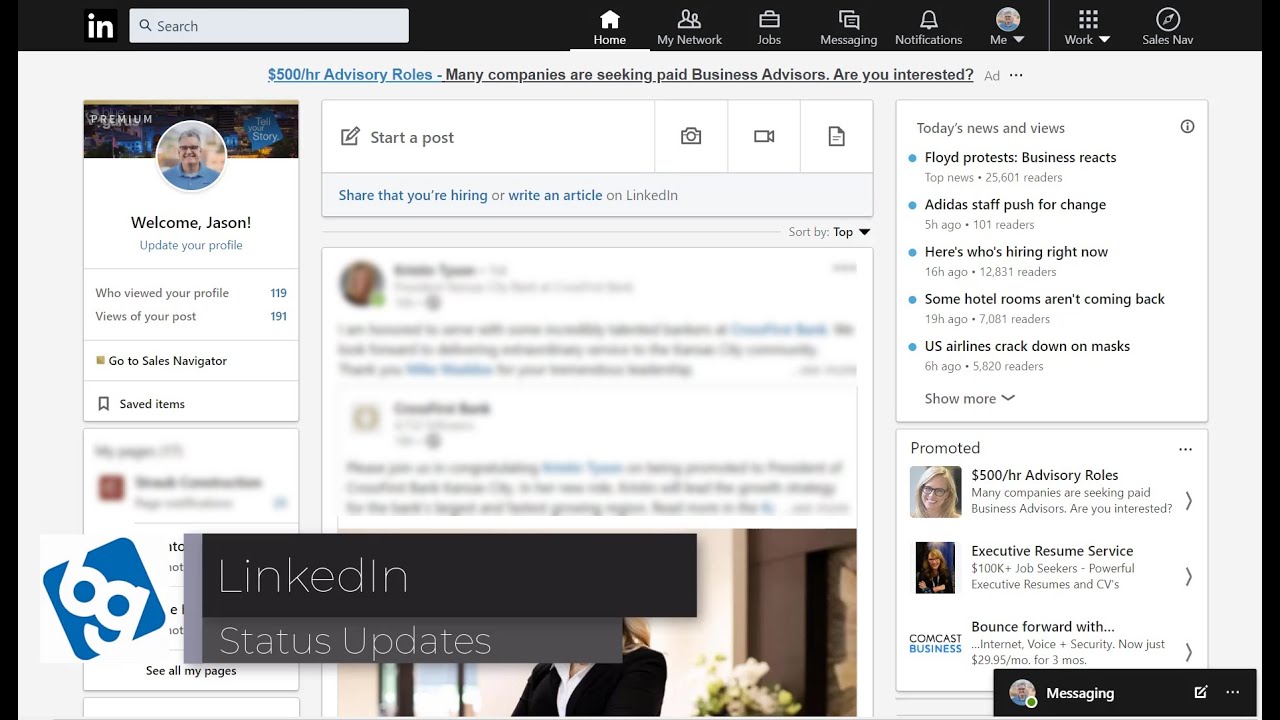This screenshot has width=1280, height=720.
Task: Open the ad options three-dot menu at the top
Action: click(1016, 75)
